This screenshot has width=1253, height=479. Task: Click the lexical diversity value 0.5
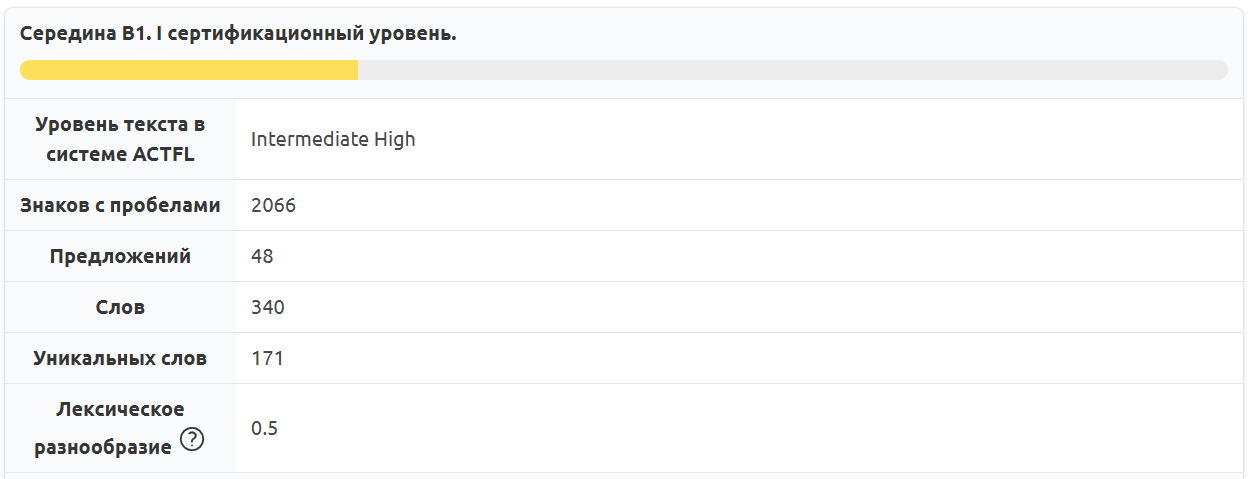pos(264,428)
